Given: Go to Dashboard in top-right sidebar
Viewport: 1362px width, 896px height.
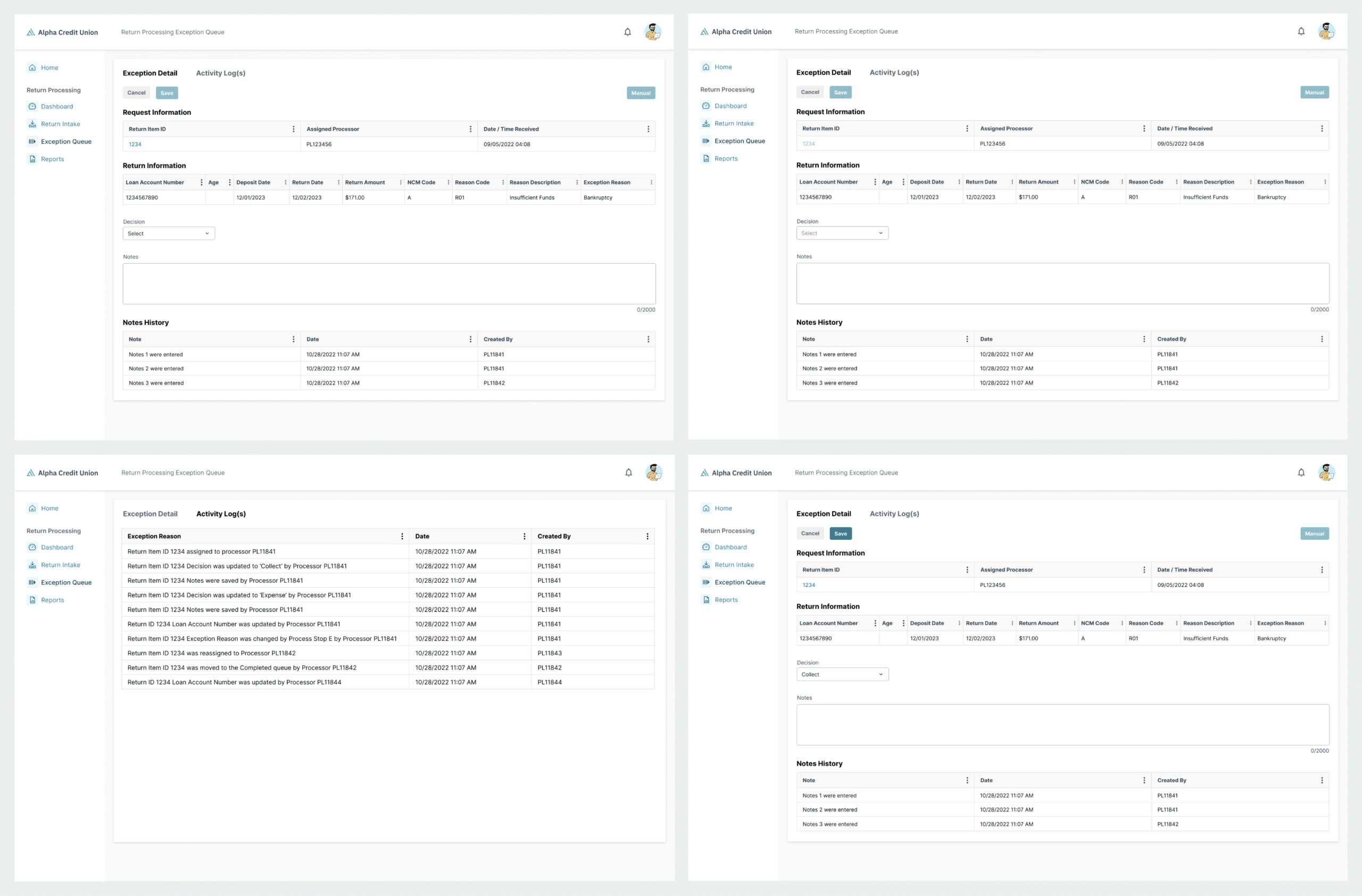Looking at the screenshot, I should (x=725, y=106).
